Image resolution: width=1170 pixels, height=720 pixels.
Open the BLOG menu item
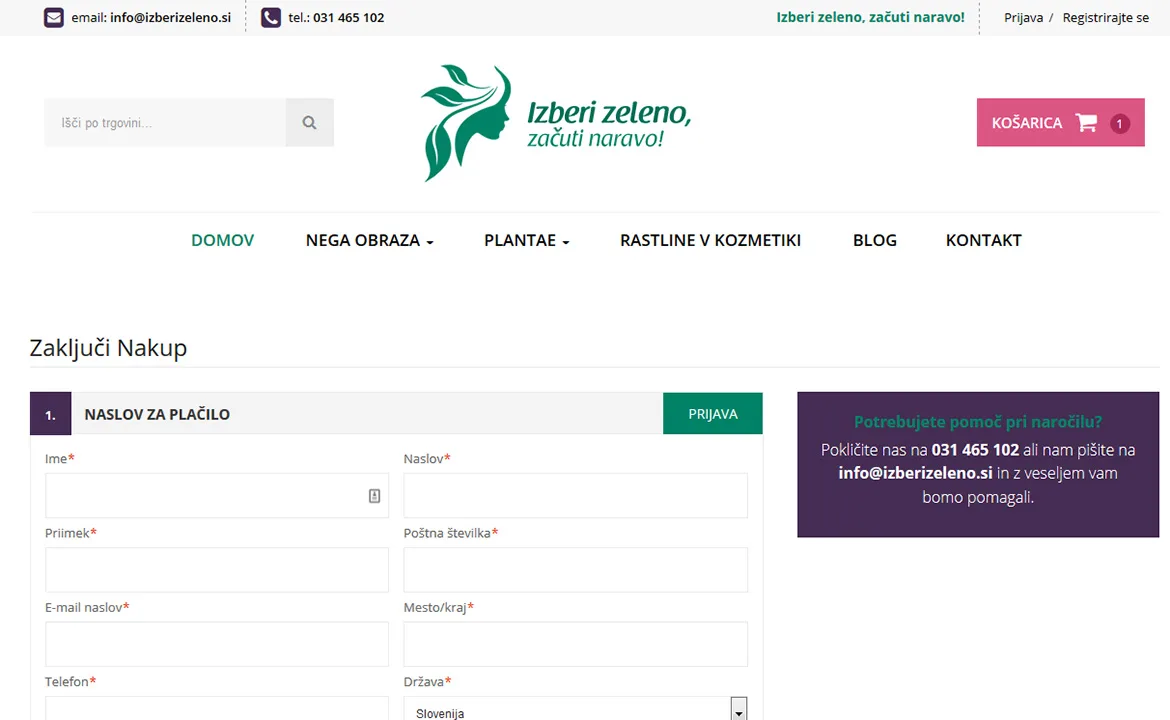[875, 240]
